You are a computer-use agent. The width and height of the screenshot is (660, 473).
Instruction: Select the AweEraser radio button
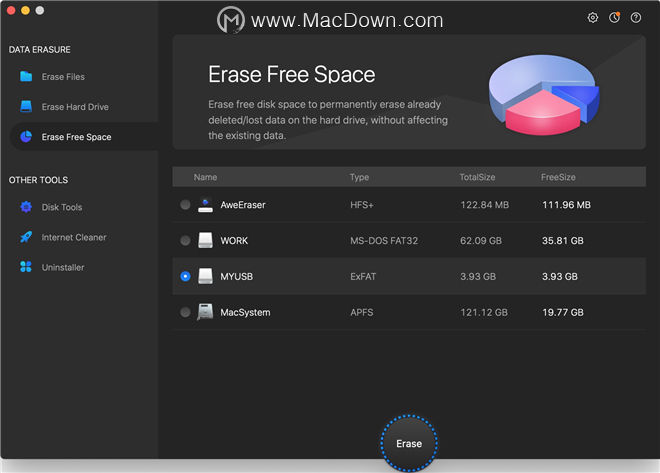[185, 205]
